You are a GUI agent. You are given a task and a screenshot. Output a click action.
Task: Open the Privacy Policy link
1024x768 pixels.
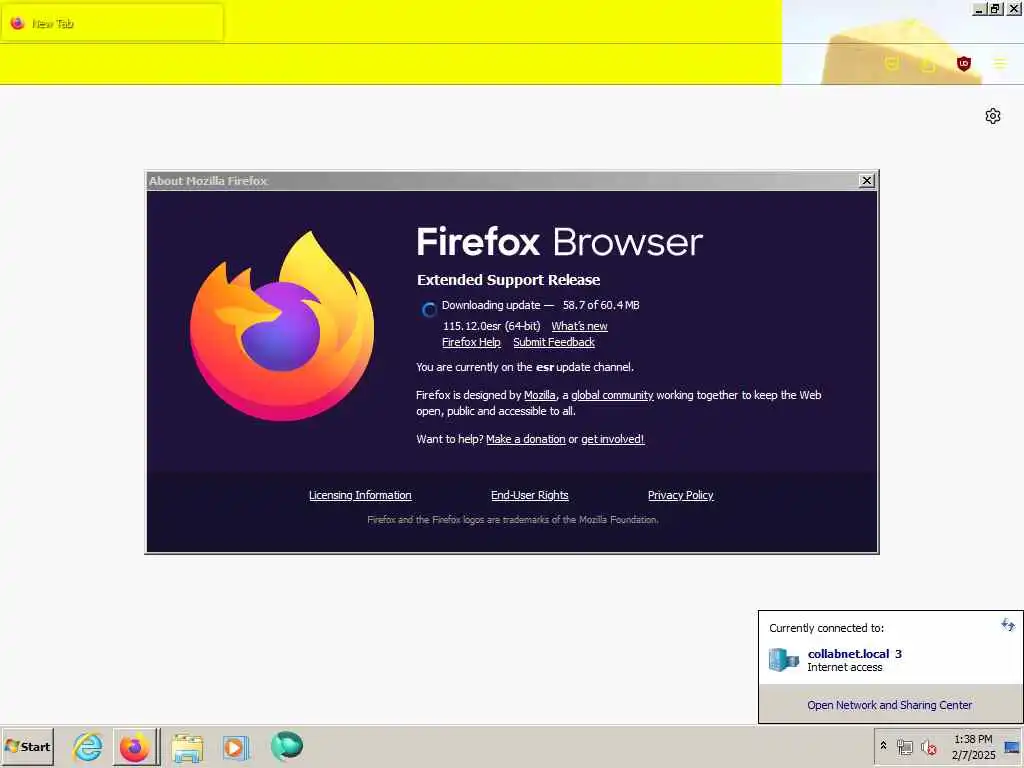coord(680,495)
